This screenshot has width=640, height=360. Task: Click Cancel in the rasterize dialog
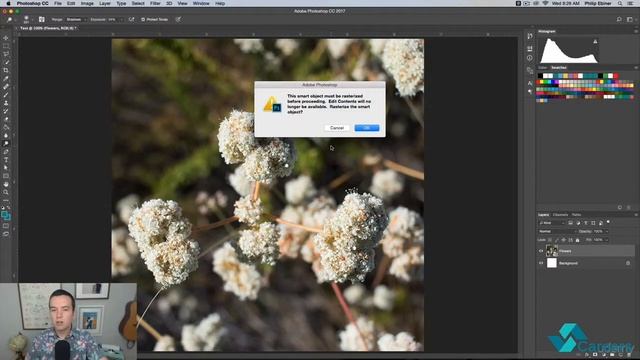[337, 128]
